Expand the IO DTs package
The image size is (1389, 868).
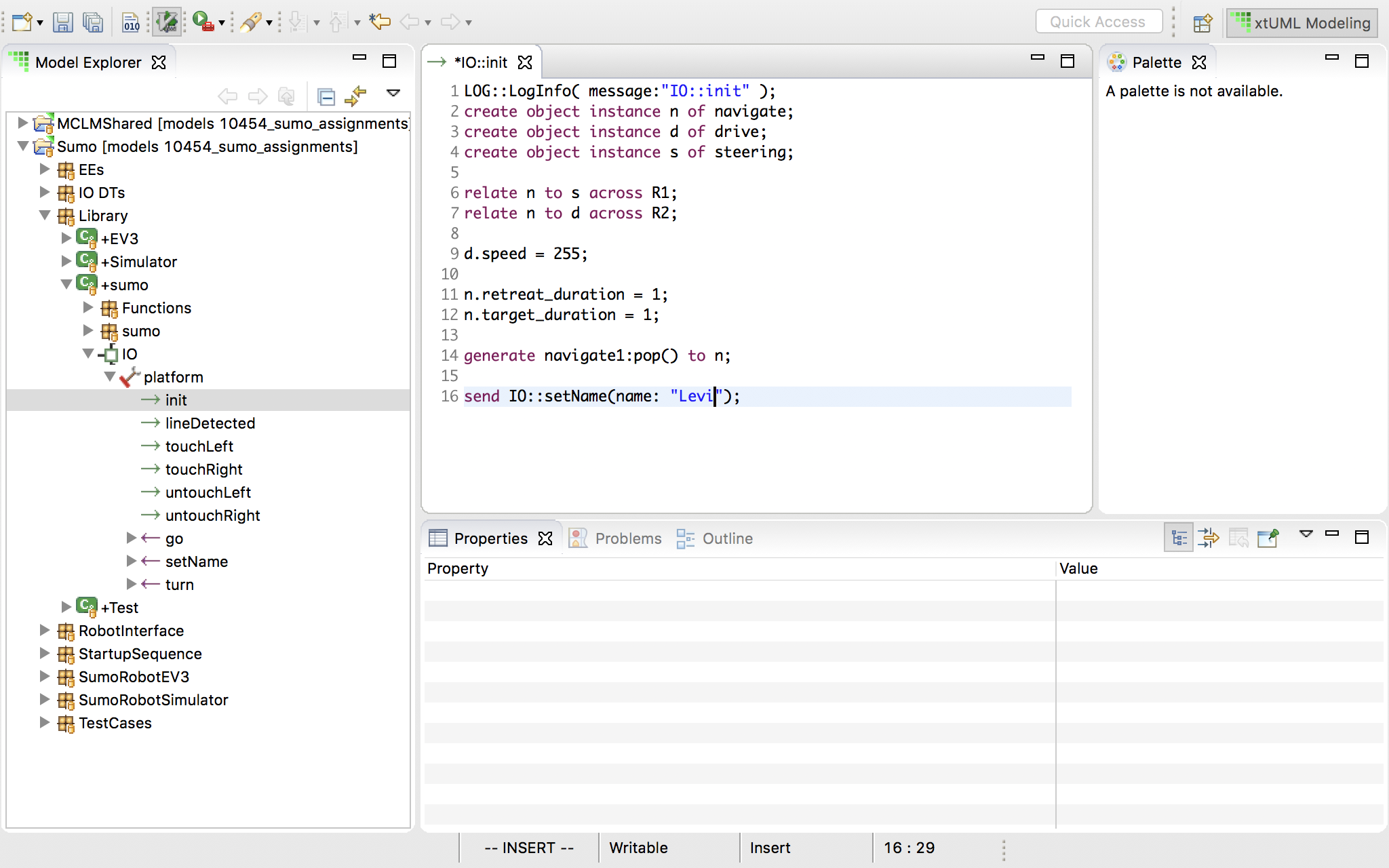45,192
